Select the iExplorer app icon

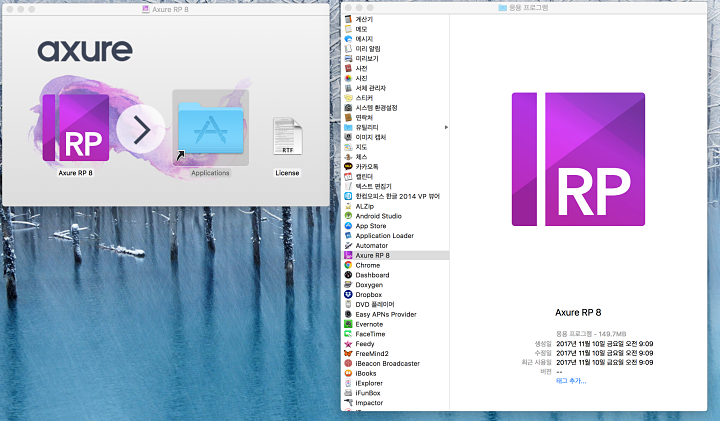pos(348,383)
